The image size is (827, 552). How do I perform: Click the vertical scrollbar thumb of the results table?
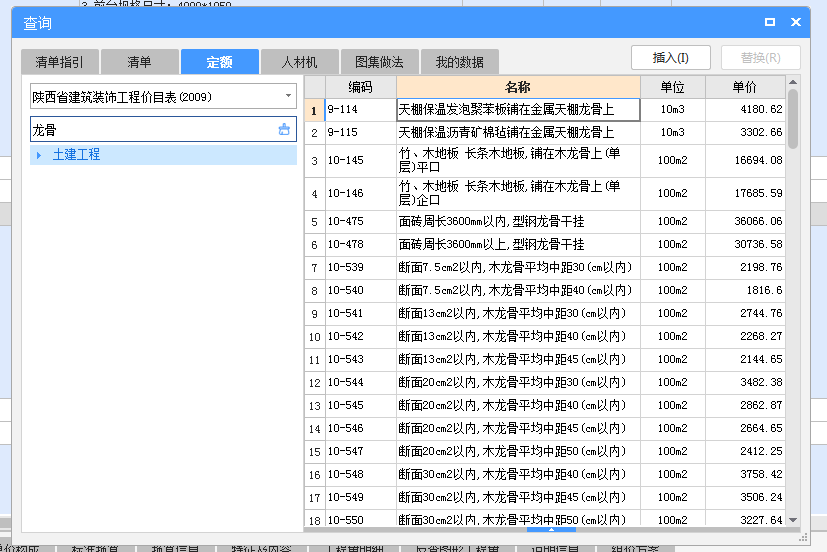pos(793,119)
